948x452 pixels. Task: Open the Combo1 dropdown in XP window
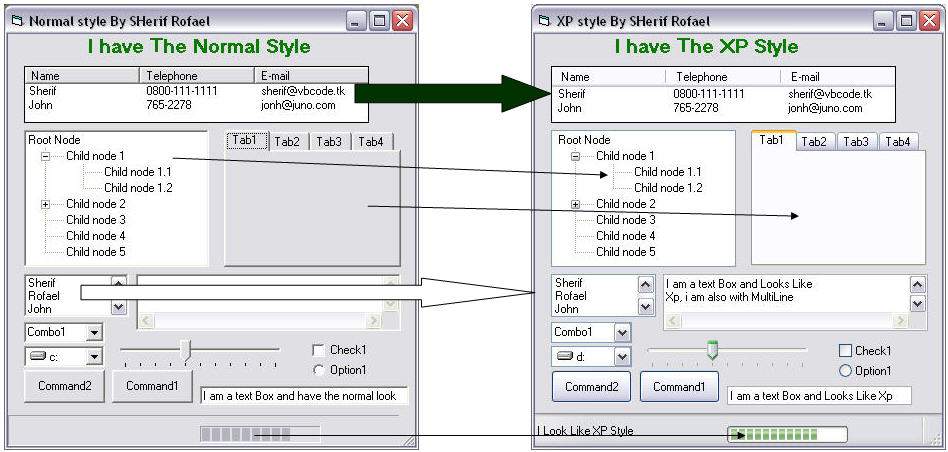tap(621, 332)
